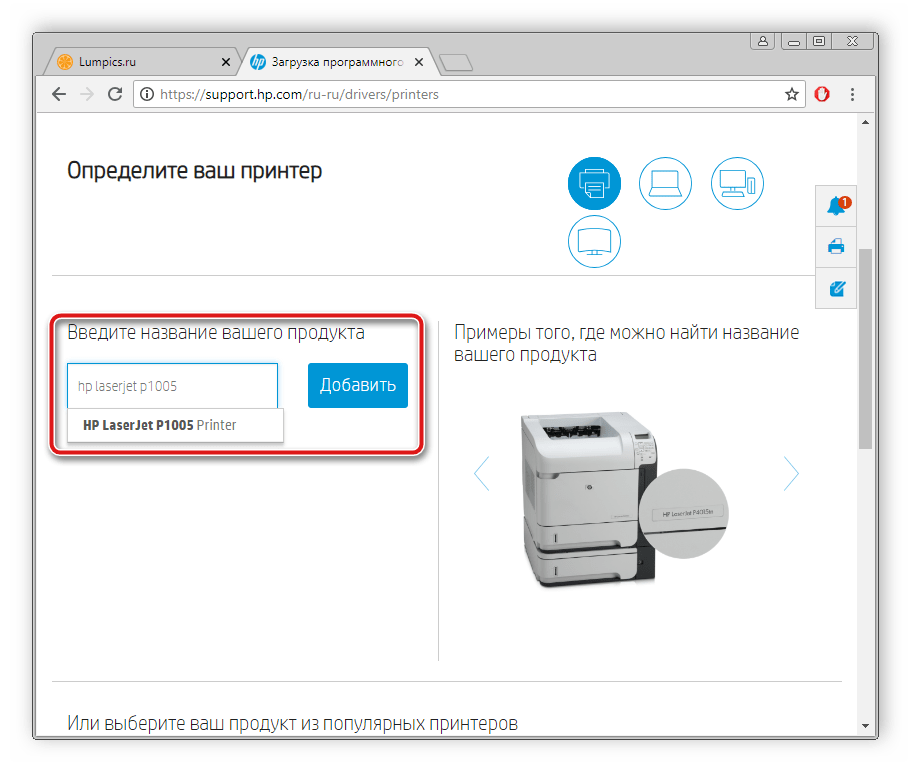Image resolution: width=911 pixels, height=772 pixels.
Task: Click Или выберите ваш продукт heading
Action: [292, 723]
